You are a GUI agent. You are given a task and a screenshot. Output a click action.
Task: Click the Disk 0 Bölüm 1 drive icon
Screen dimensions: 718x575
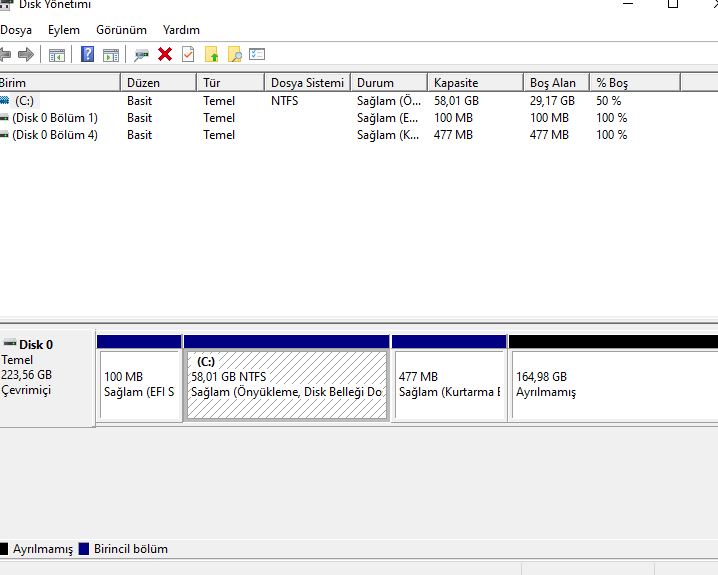(x=5, y=118)
